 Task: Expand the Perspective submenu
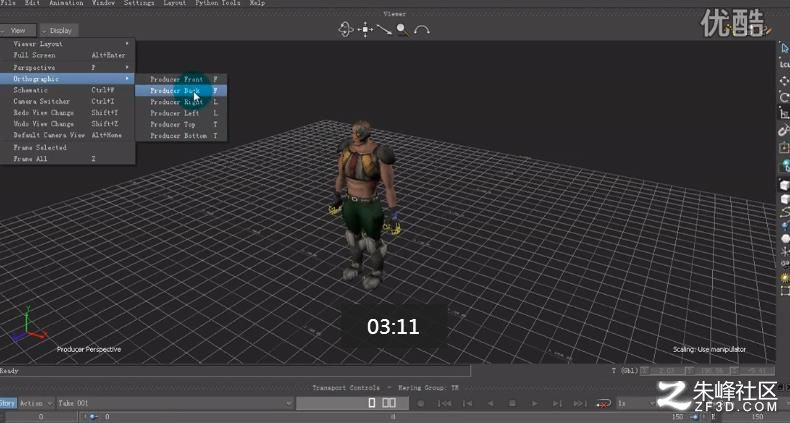pos(68,67)
